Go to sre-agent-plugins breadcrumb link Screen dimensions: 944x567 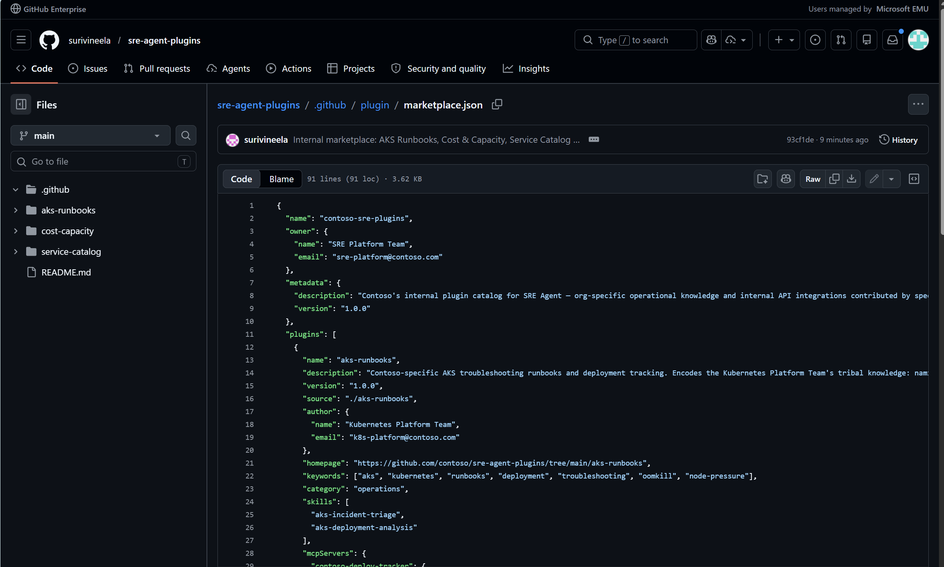[258, 105]
